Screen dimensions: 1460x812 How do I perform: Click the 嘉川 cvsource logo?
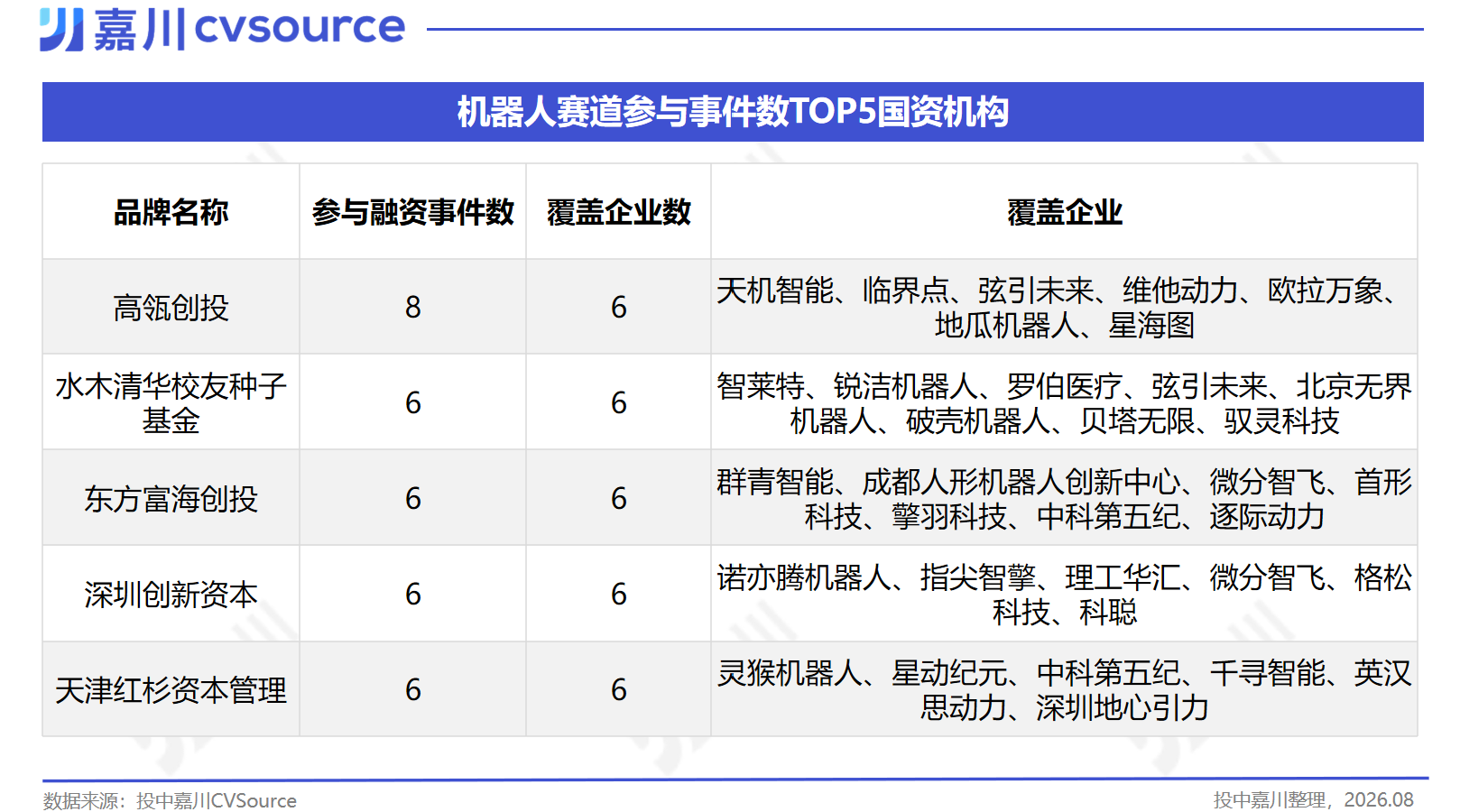click(223, 29)
